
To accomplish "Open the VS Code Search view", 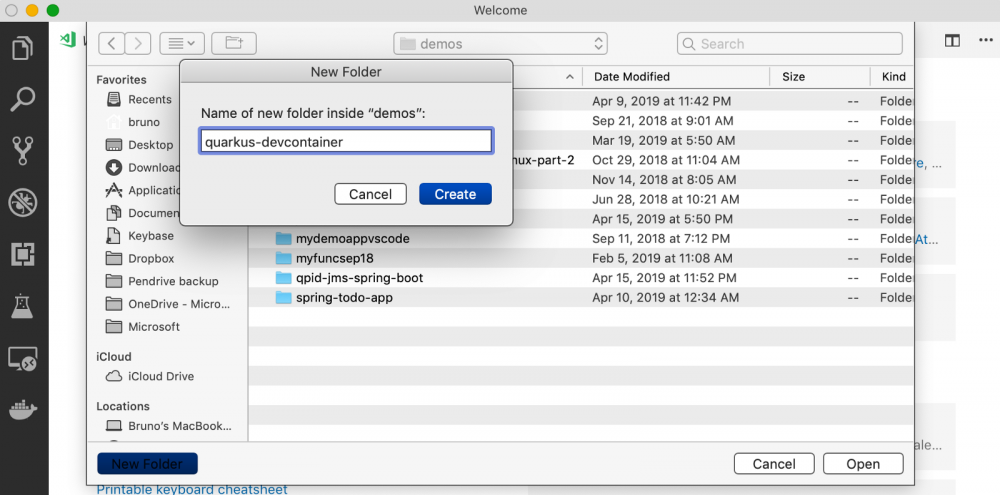I will pos(23,100).
